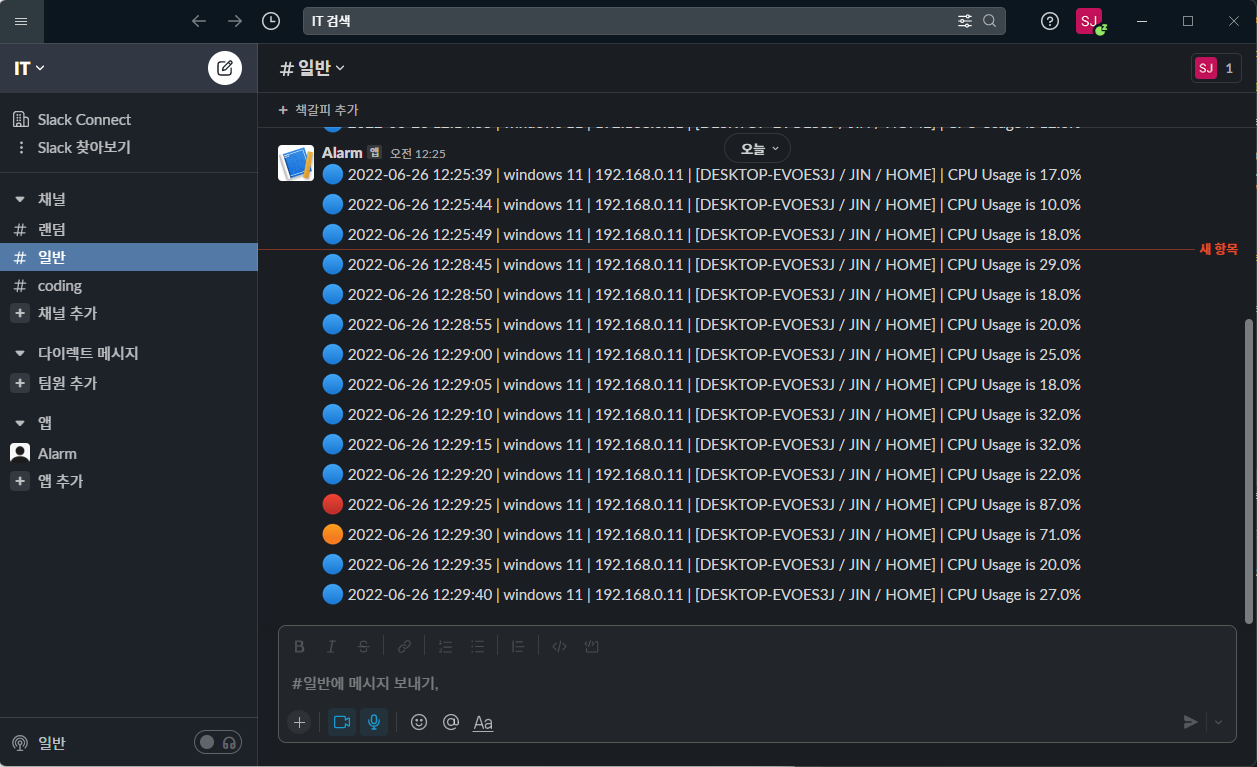1257x767 pixels.
Task: View channel members SJ 1 button
Action: pyautogui.click(x=1216, y=68)
